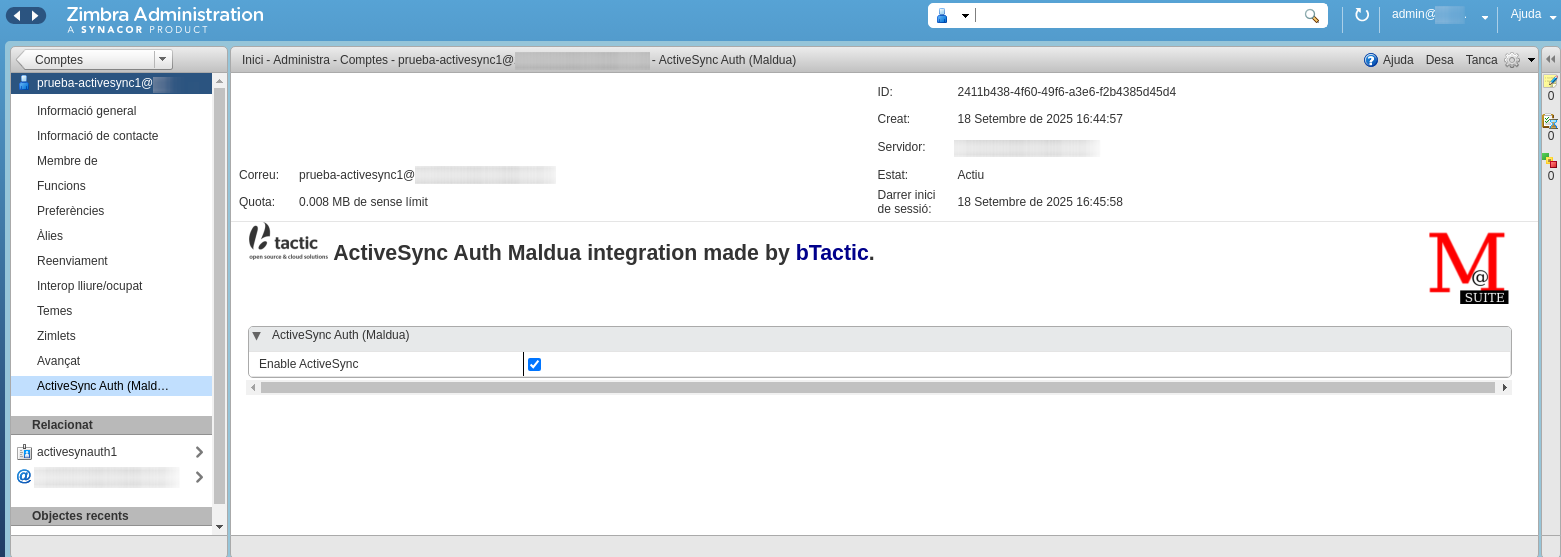Click the bTactic logo image
This screenshot has height=557, width=1561.
tap(288, 243)
